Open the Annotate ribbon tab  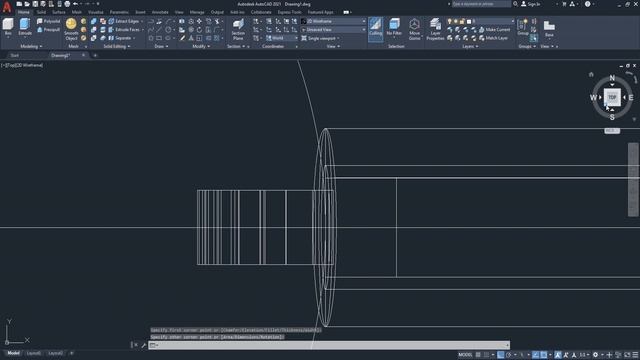pos(160,12)
